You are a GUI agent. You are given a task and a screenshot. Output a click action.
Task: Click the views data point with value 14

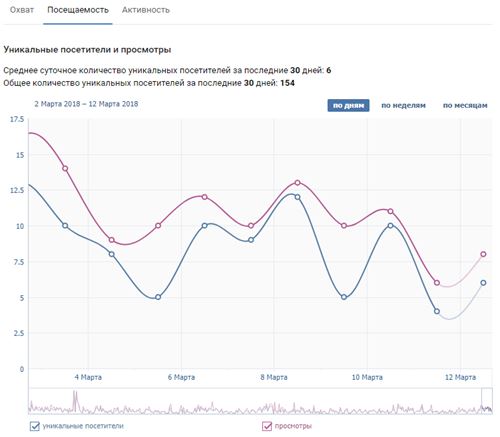point(65,169)
